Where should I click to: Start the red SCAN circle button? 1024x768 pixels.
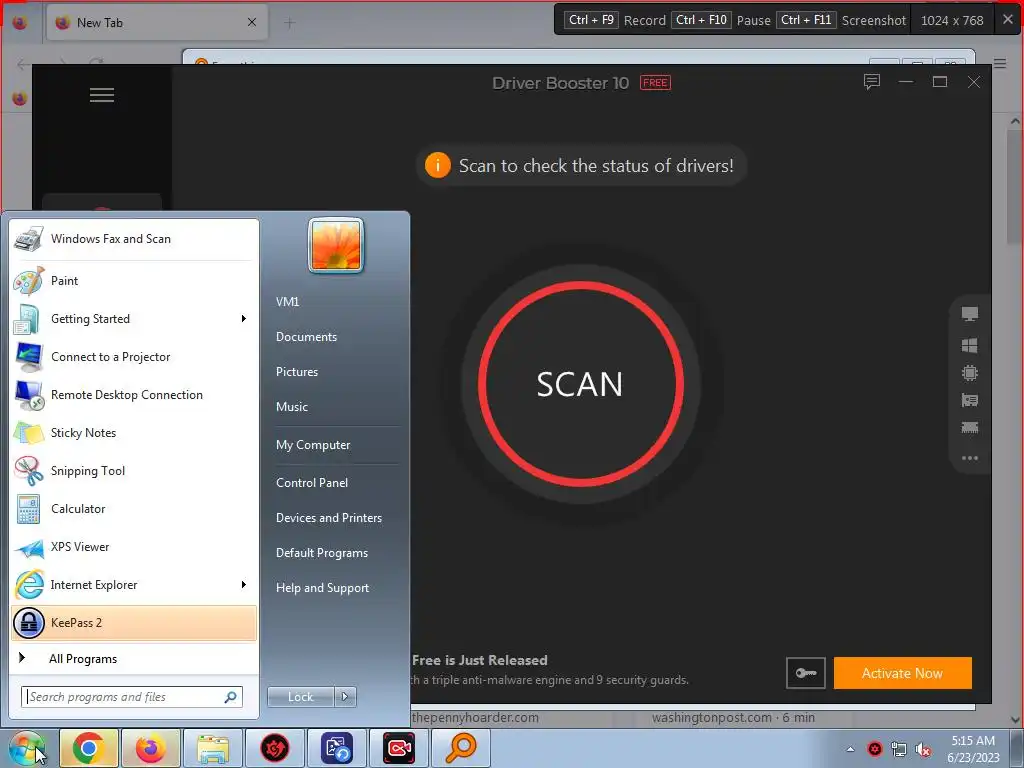(581, 384)
